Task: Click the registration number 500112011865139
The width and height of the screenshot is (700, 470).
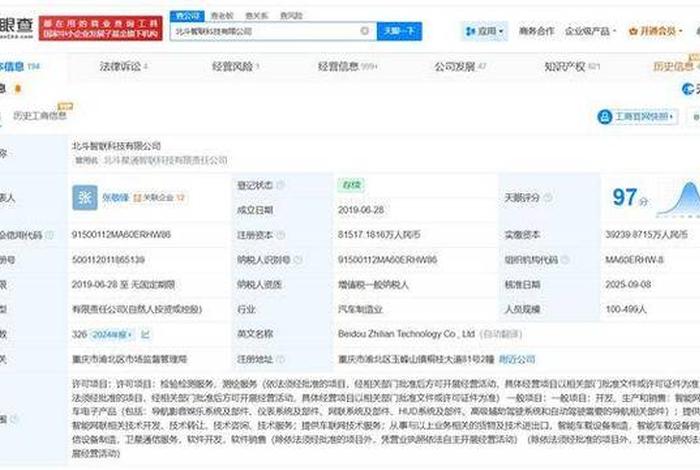Action: pyautogui.click(x=108, y=260)
